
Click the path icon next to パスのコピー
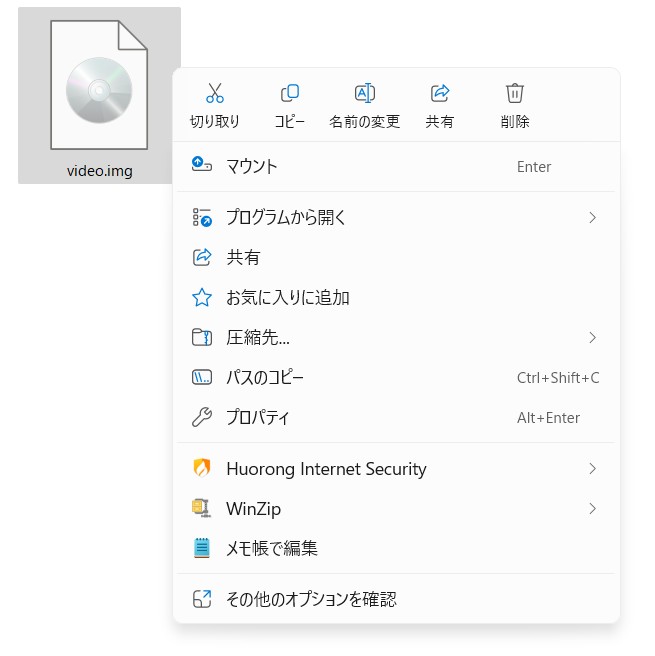[202, 377]
